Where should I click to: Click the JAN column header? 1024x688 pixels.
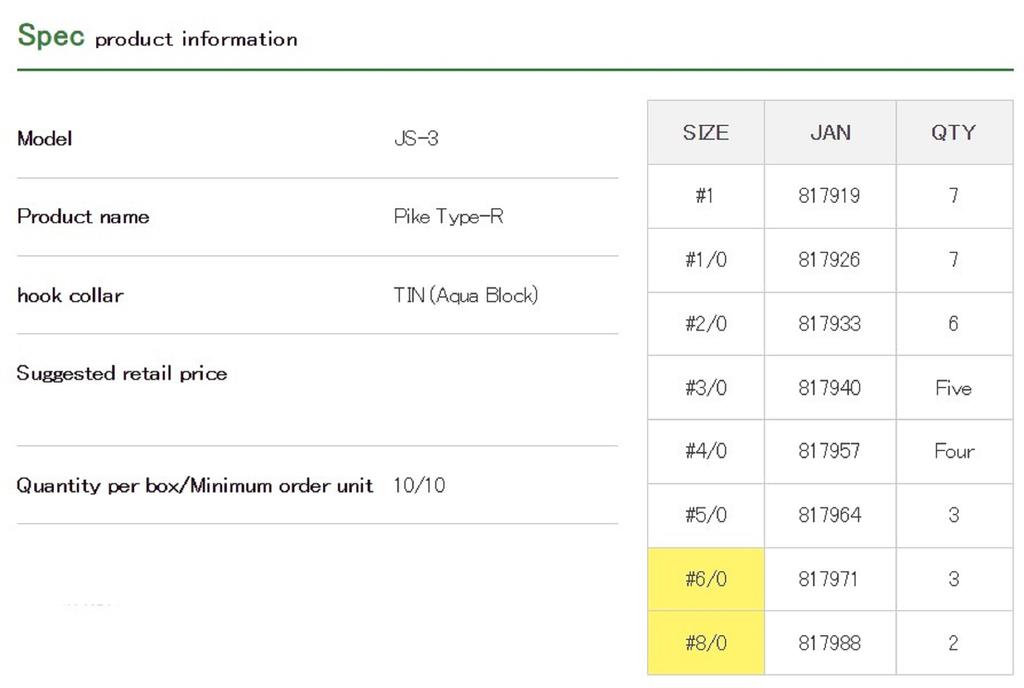click(x=830, y=132)
